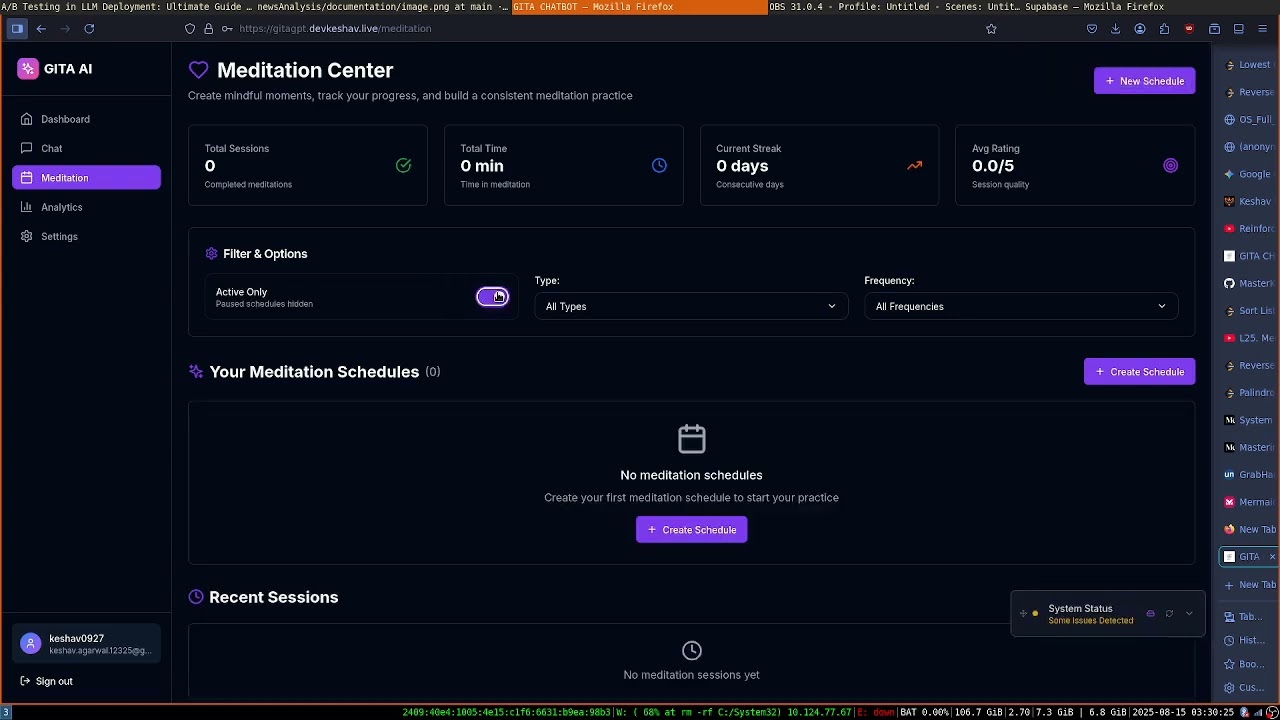Close the active GITA vertical tab

click(1272, 557)
